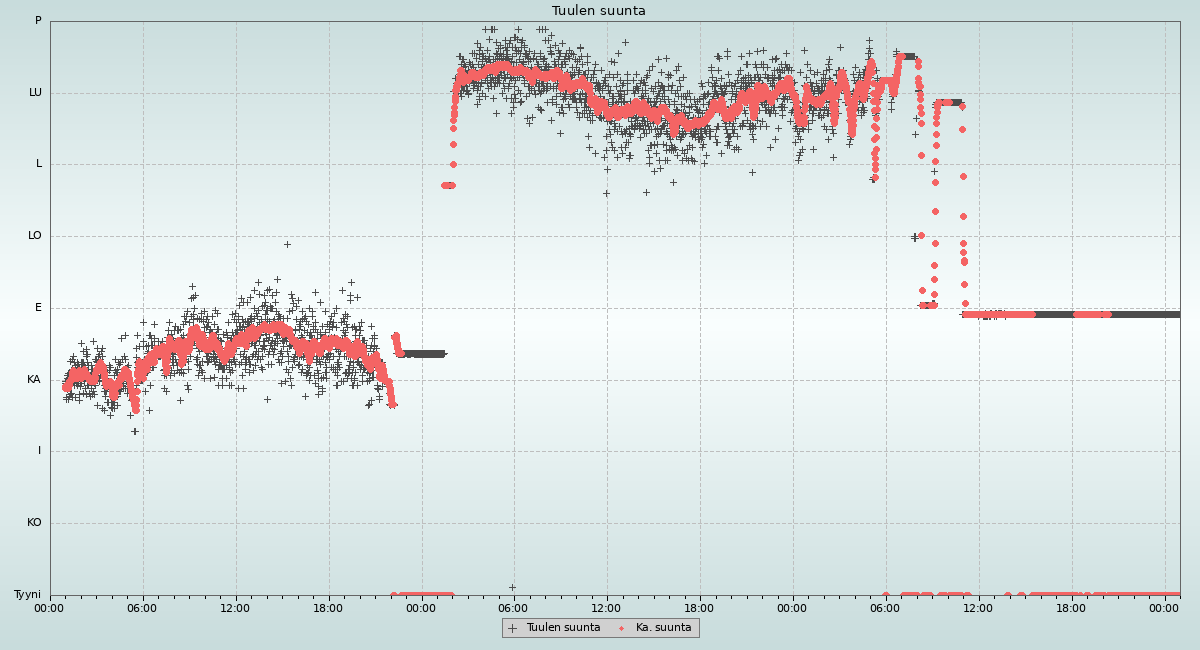
Task: Click the plus marker icon in the legend
Action: pyautogui.click(x=512, y=628)
